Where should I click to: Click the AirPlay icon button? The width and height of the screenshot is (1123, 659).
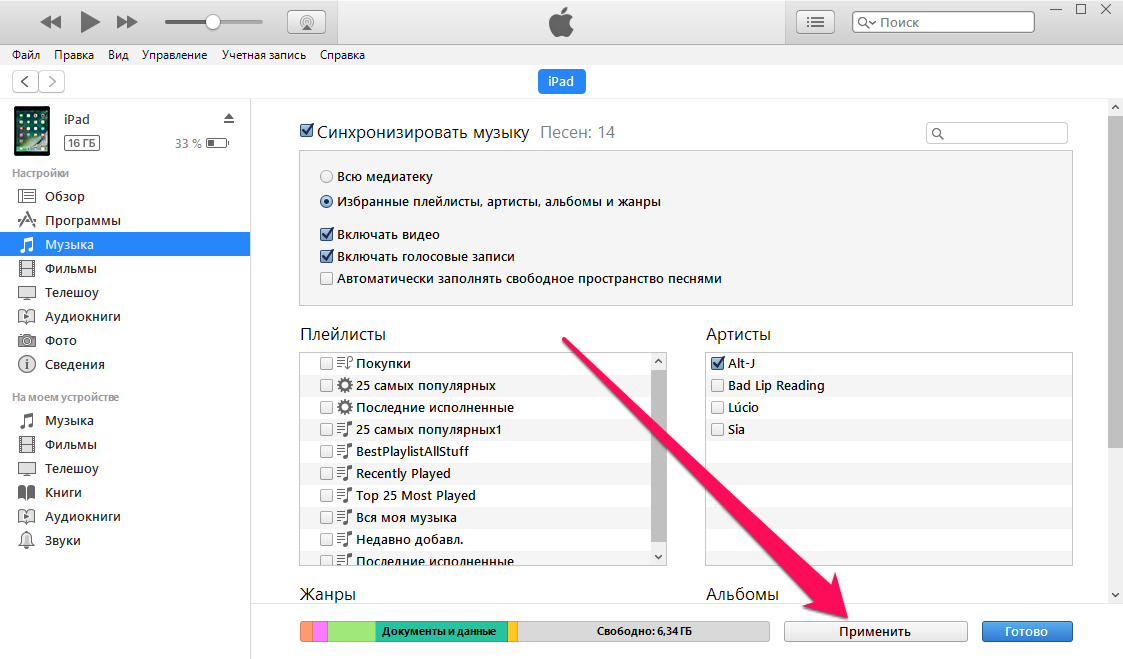(307, 22)
